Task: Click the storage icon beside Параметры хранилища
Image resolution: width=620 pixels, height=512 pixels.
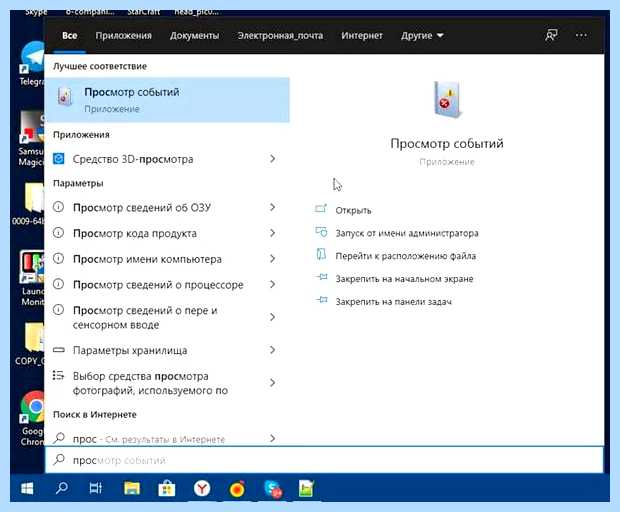Action: tap(59, 350)
